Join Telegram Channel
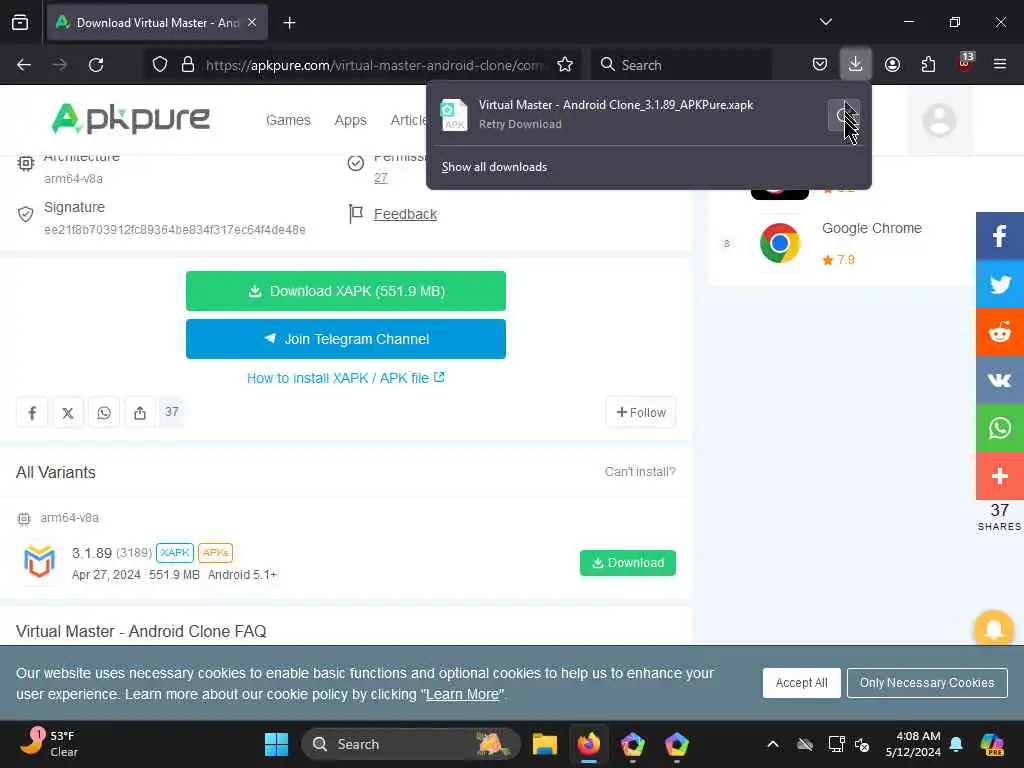Viewport: 1024px width, 768px height. point(345,339)
